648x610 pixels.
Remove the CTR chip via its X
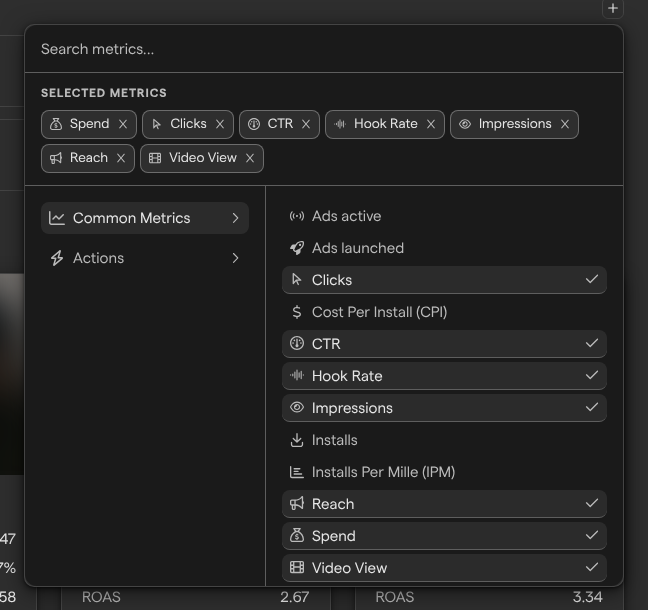tap(306, 124)
